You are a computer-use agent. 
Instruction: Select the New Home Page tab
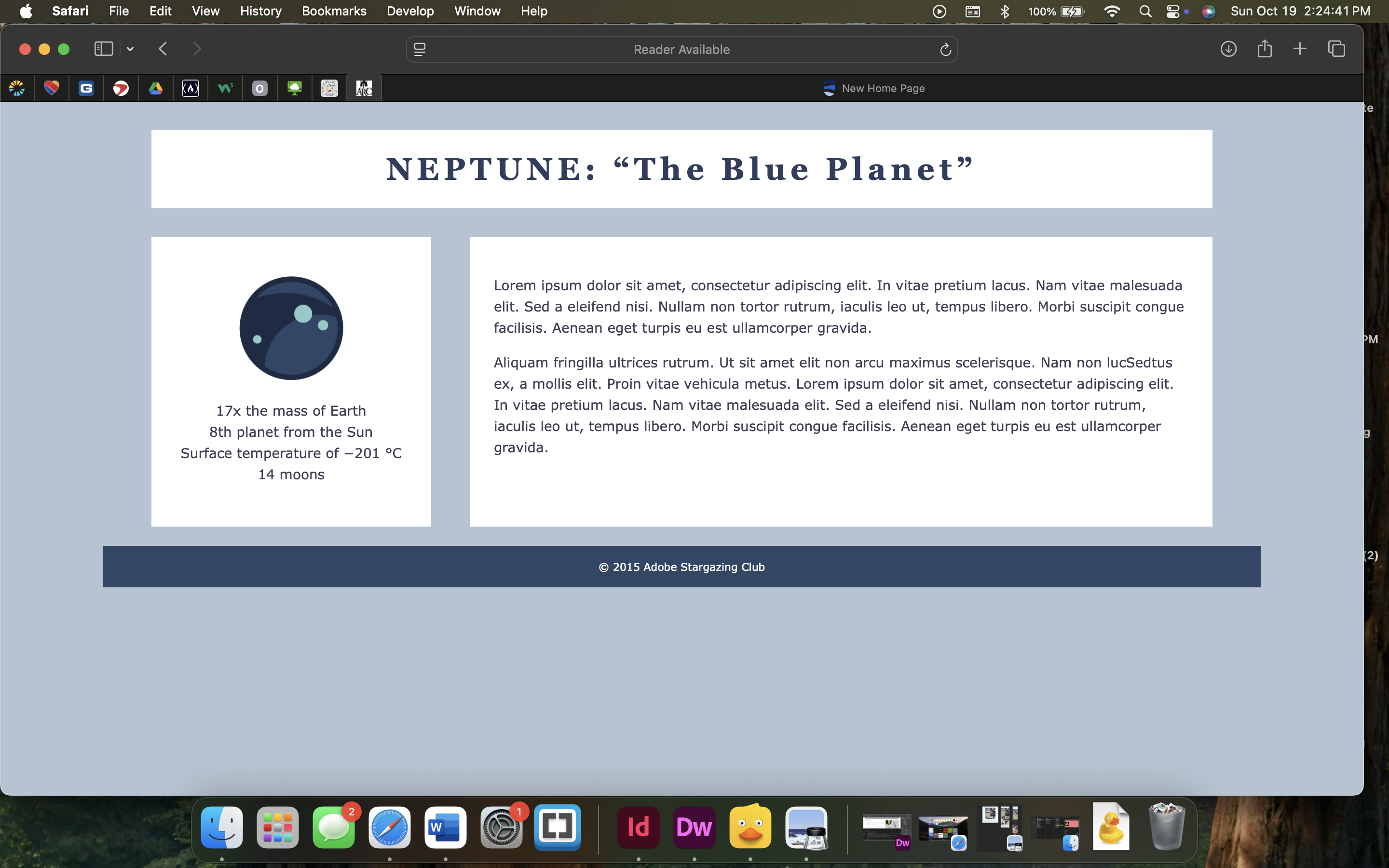(x=872, y=88)
